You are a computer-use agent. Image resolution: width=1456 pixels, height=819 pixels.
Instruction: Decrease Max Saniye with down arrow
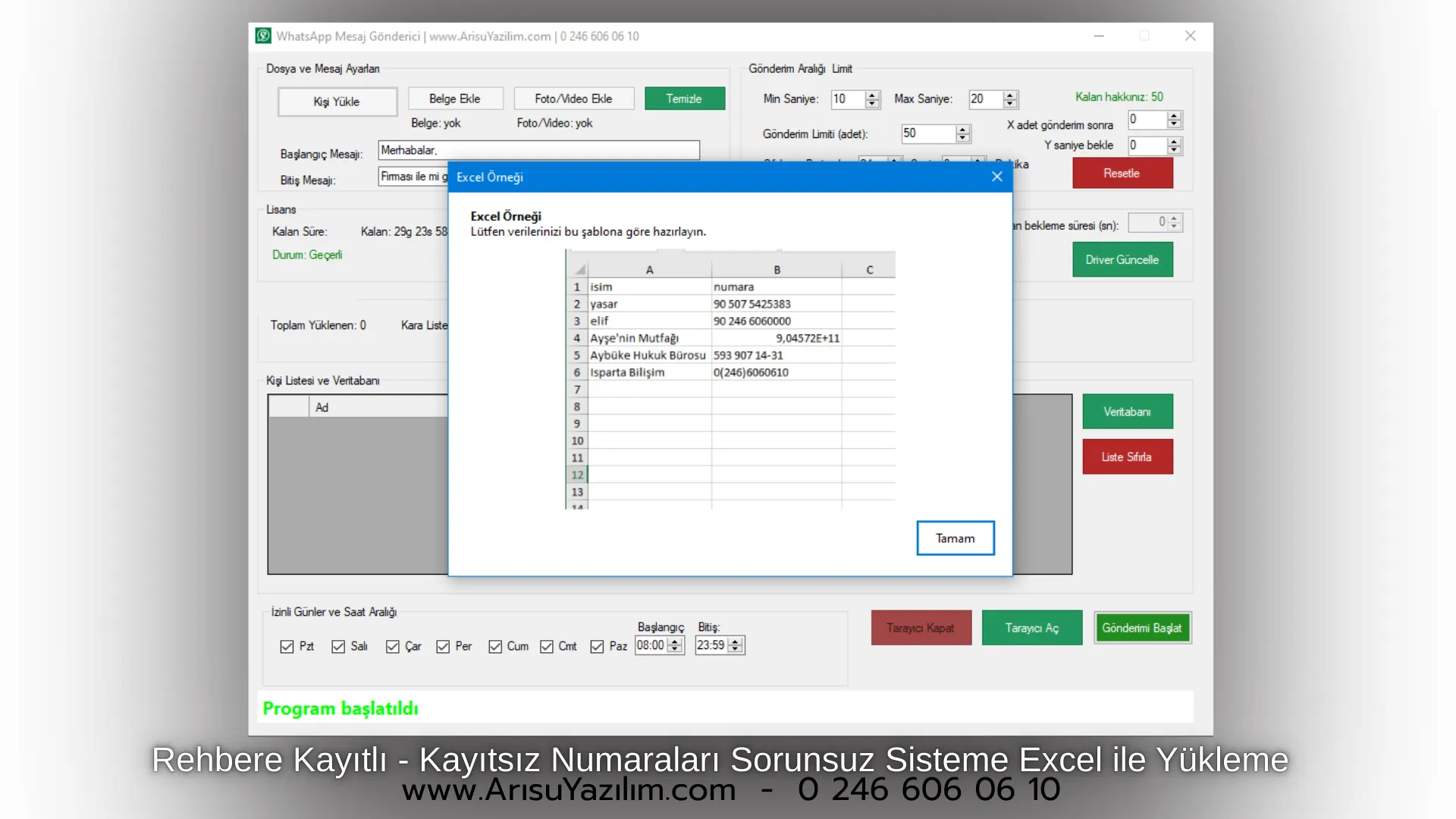click(x=1009, y=103)
